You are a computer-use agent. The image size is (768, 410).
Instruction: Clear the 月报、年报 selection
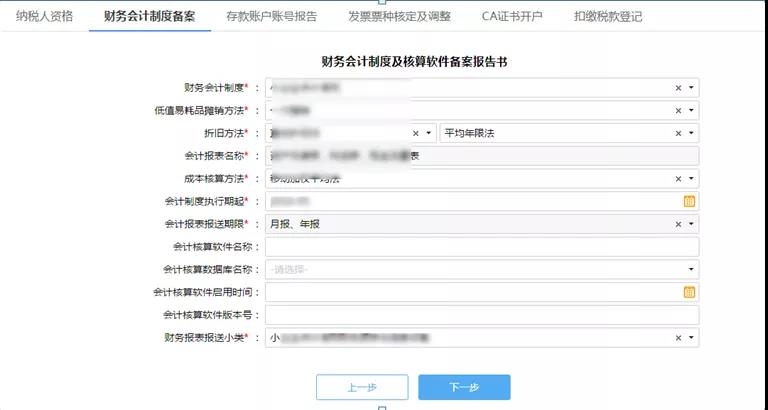point(678,224)
